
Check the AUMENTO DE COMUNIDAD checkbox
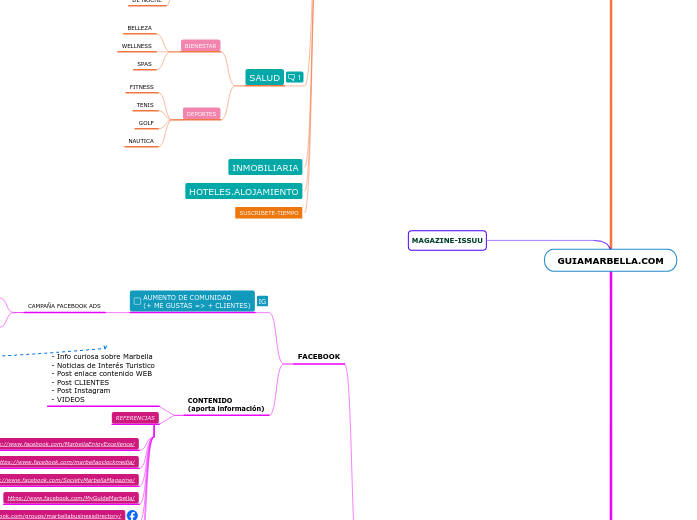pyautogui.click(x=137, y=301)
